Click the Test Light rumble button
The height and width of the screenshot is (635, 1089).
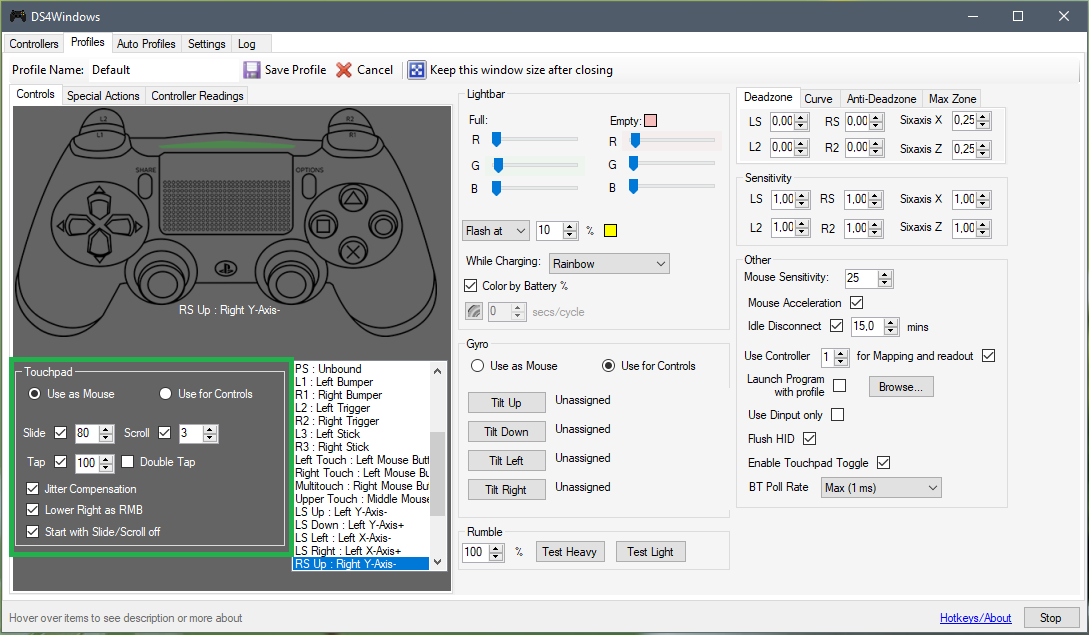(650, 552)
